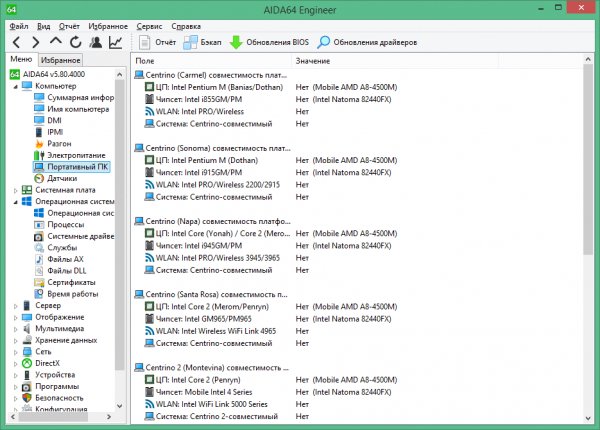Screen dimensions: 600x430
Task: Select IPMI tree item
Action: tap(49, 132)
